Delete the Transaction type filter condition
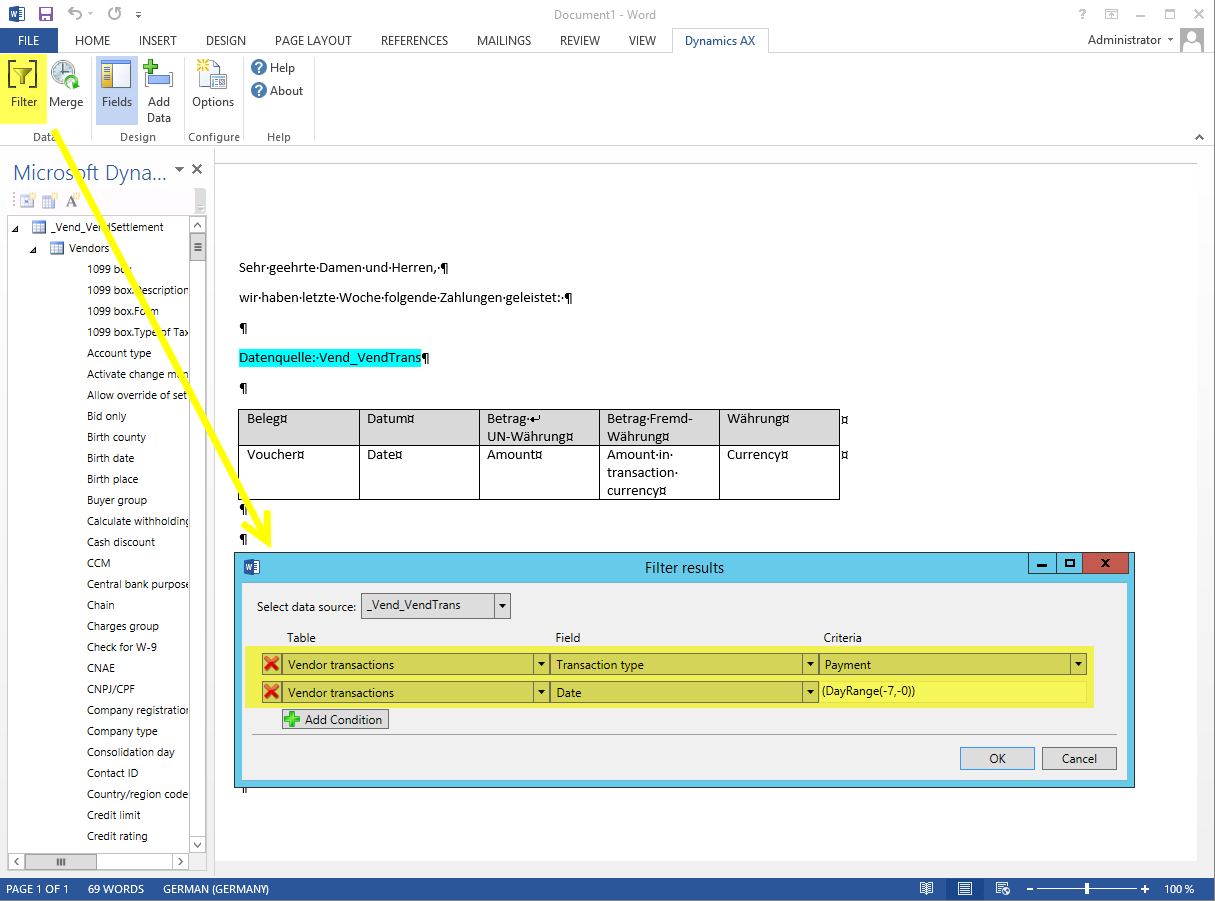Image resolution: width=1215 pixels, height=901 pixels. [271, 665]
